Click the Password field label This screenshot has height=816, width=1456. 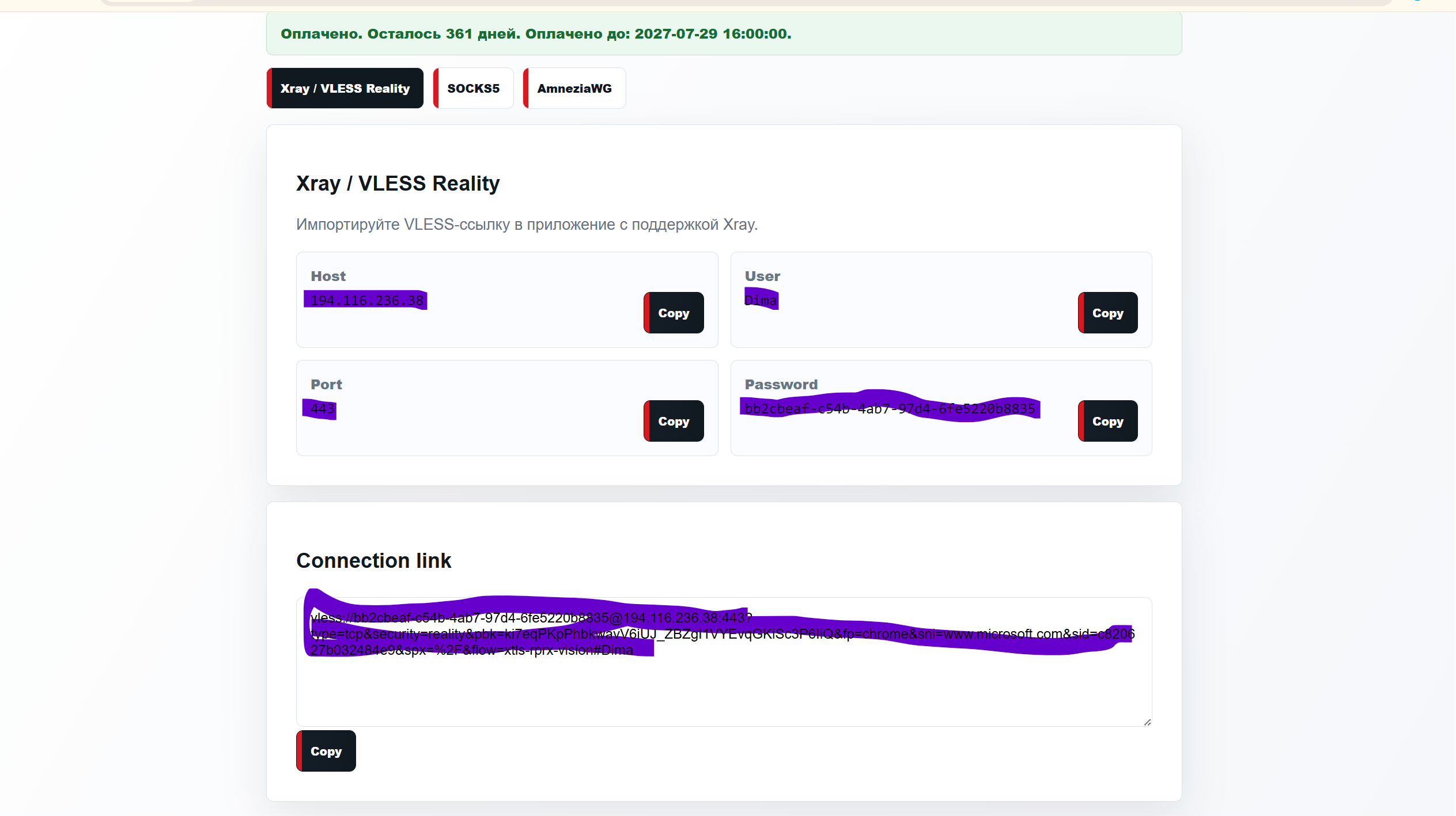[781, 385]
